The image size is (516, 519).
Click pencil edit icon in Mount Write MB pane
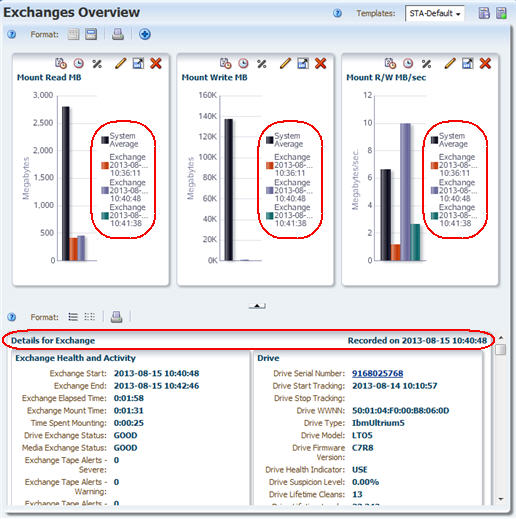[285, 63]
